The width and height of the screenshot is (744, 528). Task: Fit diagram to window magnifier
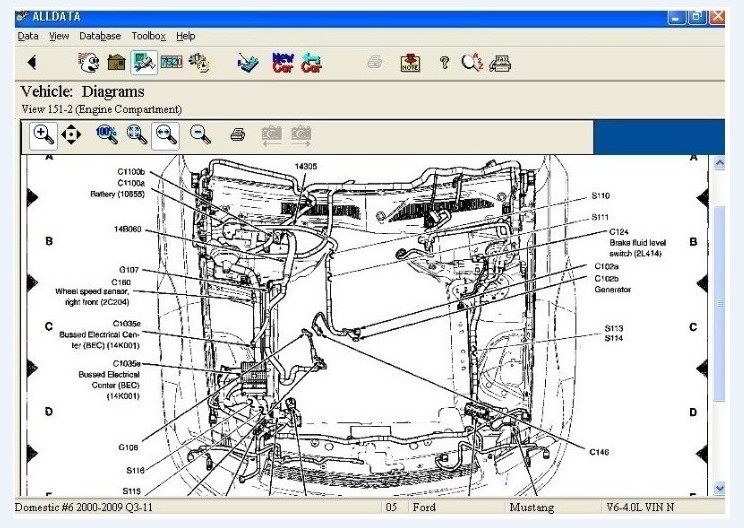pos(137,135)
